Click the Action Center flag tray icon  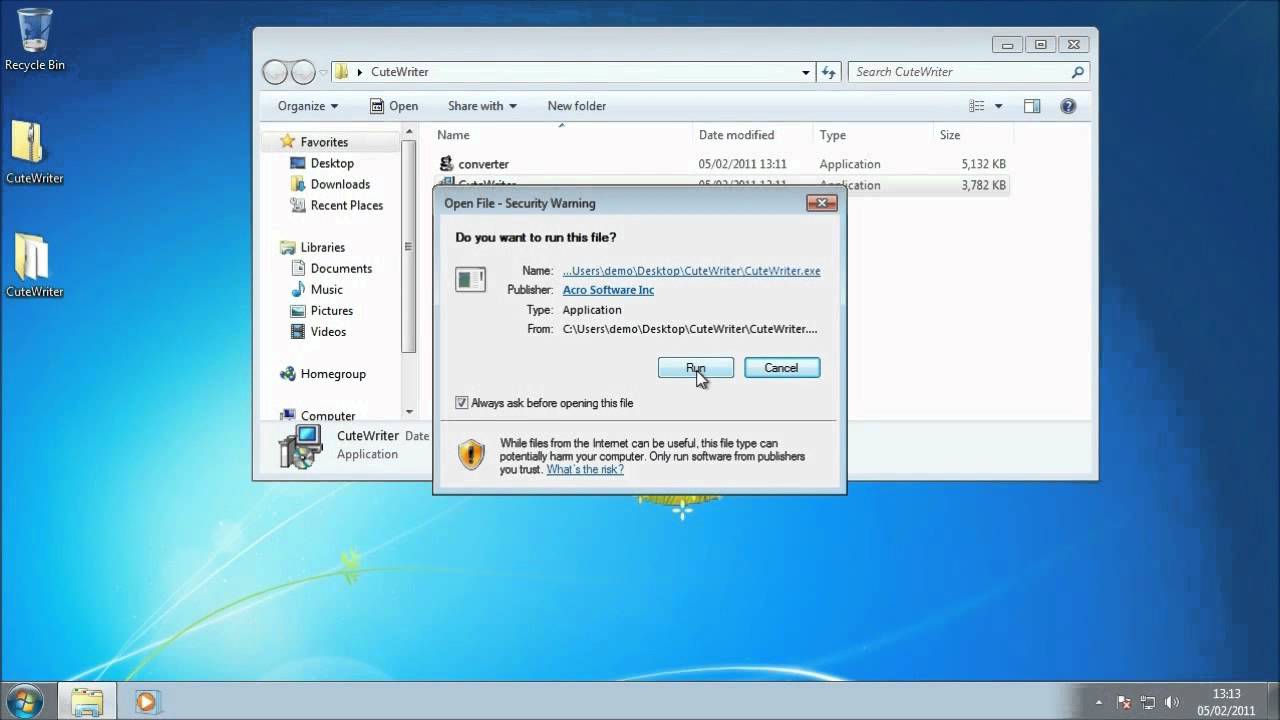tap(1124, 702)
